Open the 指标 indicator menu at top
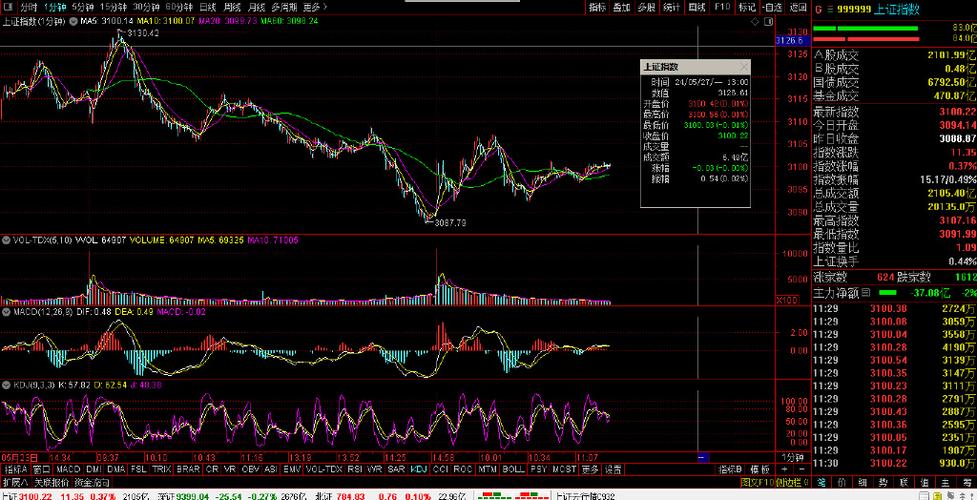Viewport: 977px width, 500px height. tap(597, 7)
